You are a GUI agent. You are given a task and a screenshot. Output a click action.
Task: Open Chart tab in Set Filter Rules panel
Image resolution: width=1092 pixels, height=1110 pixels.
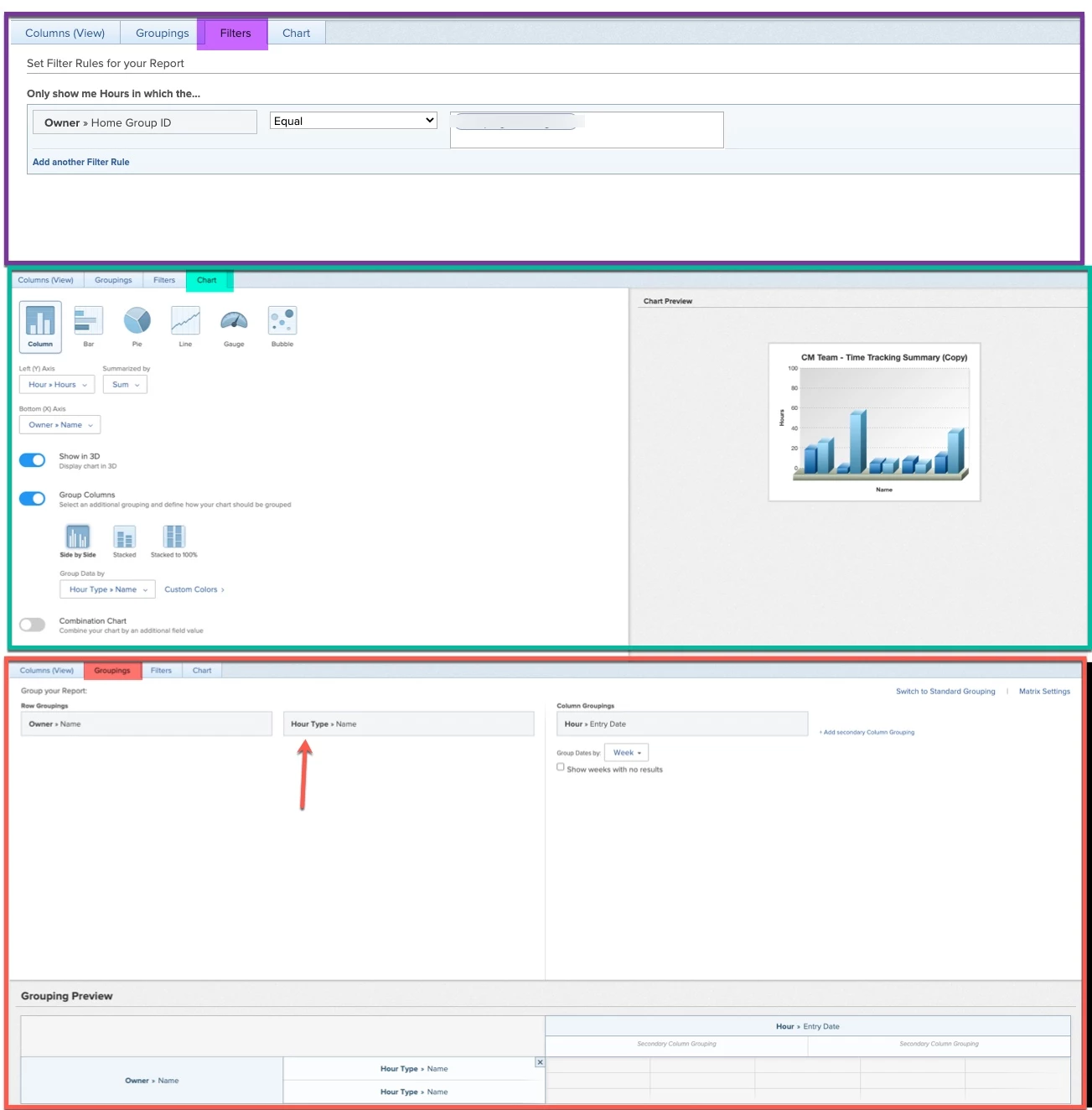pos(296,33)
